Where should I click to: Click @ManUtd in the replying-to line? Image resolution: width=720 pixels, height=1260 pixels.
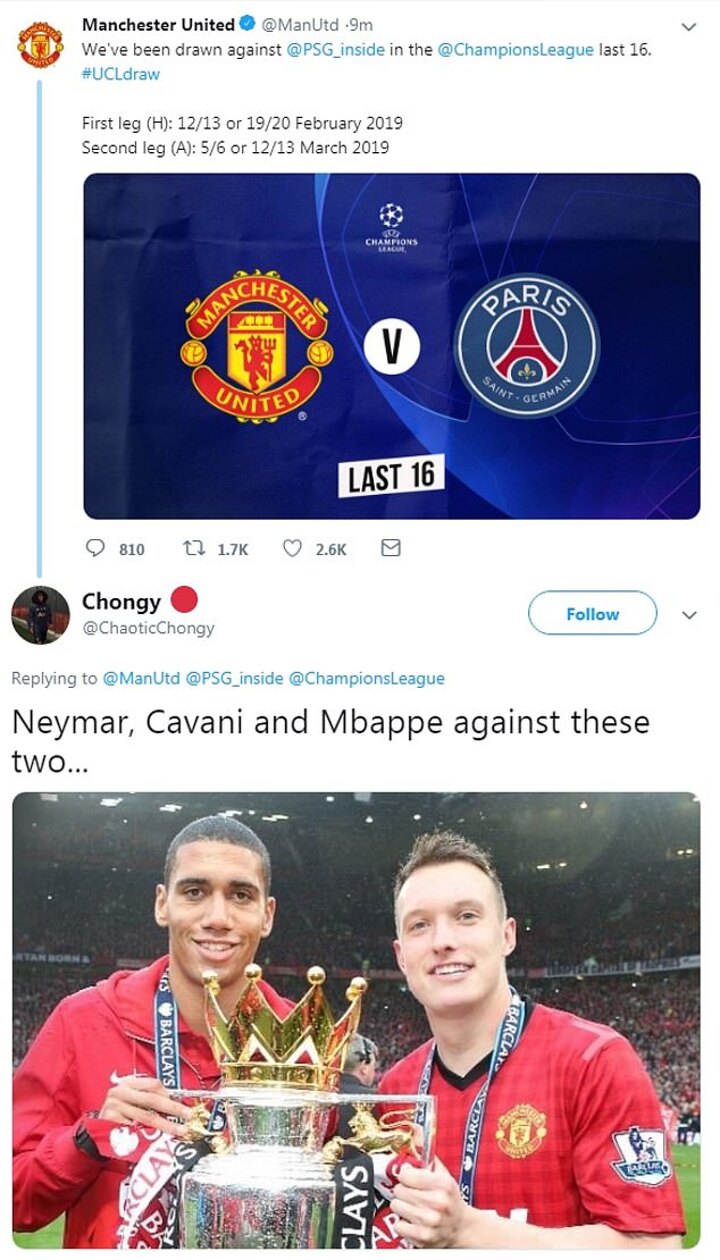(x=142, y=678)
